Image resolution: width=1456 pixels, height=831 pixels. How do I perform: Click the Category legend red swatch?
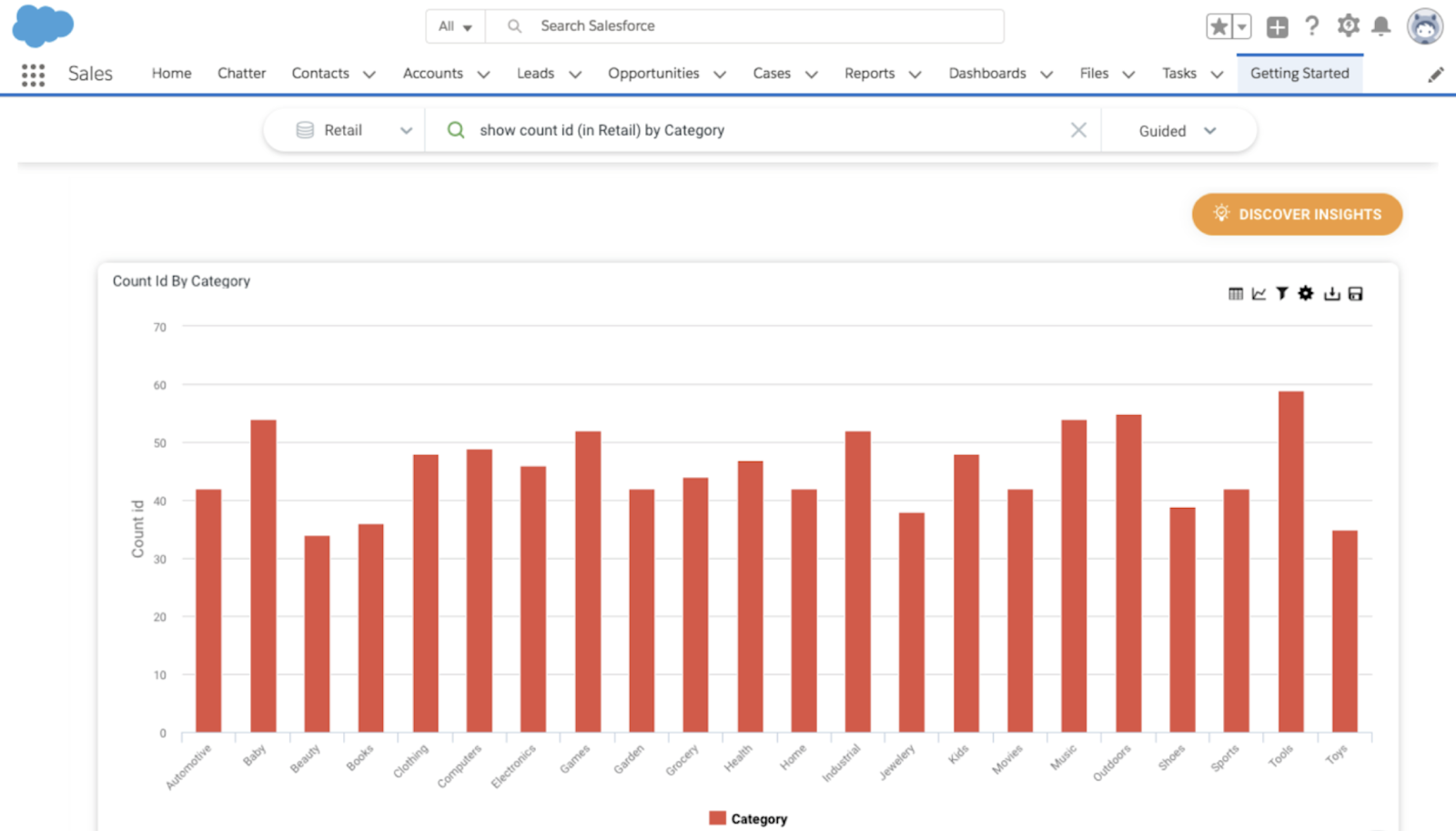[717, 818]
